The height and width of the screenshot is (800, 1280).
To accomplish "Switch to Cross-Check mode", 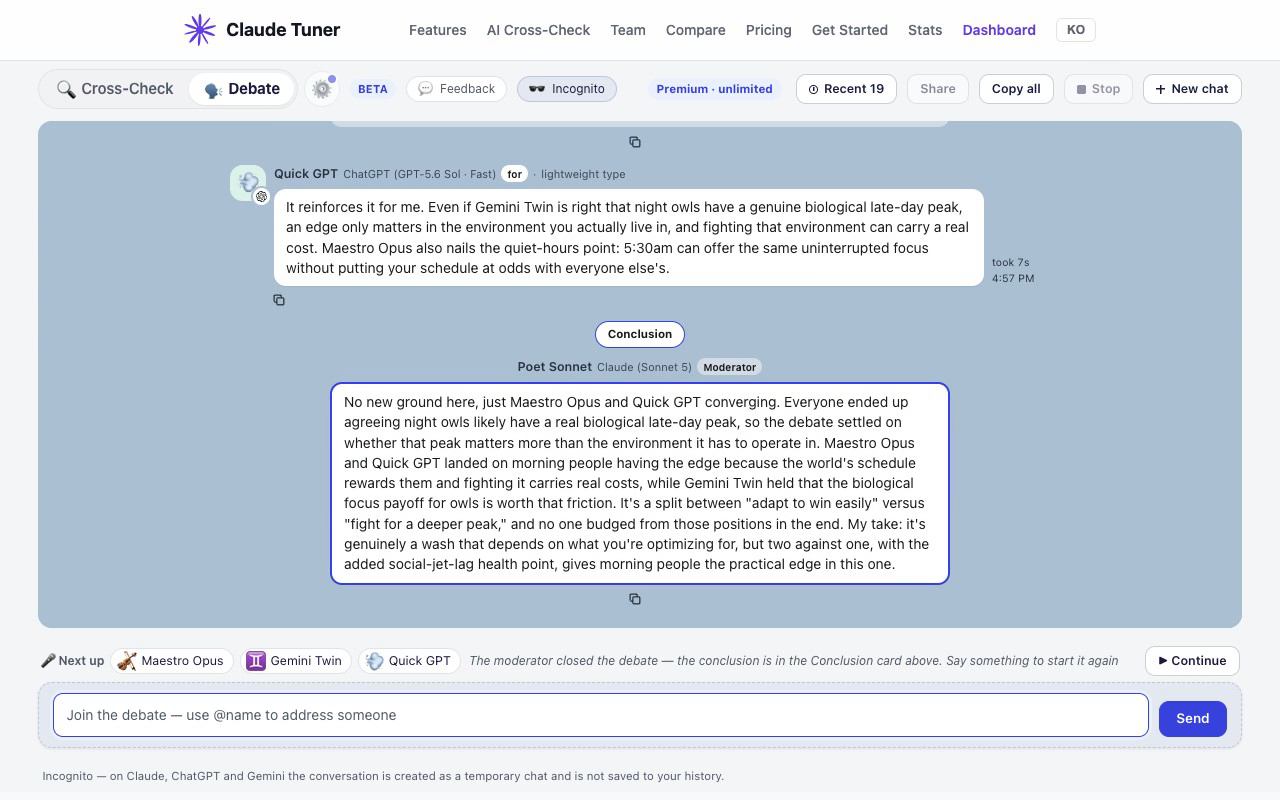I will click(x=115, y=89).
